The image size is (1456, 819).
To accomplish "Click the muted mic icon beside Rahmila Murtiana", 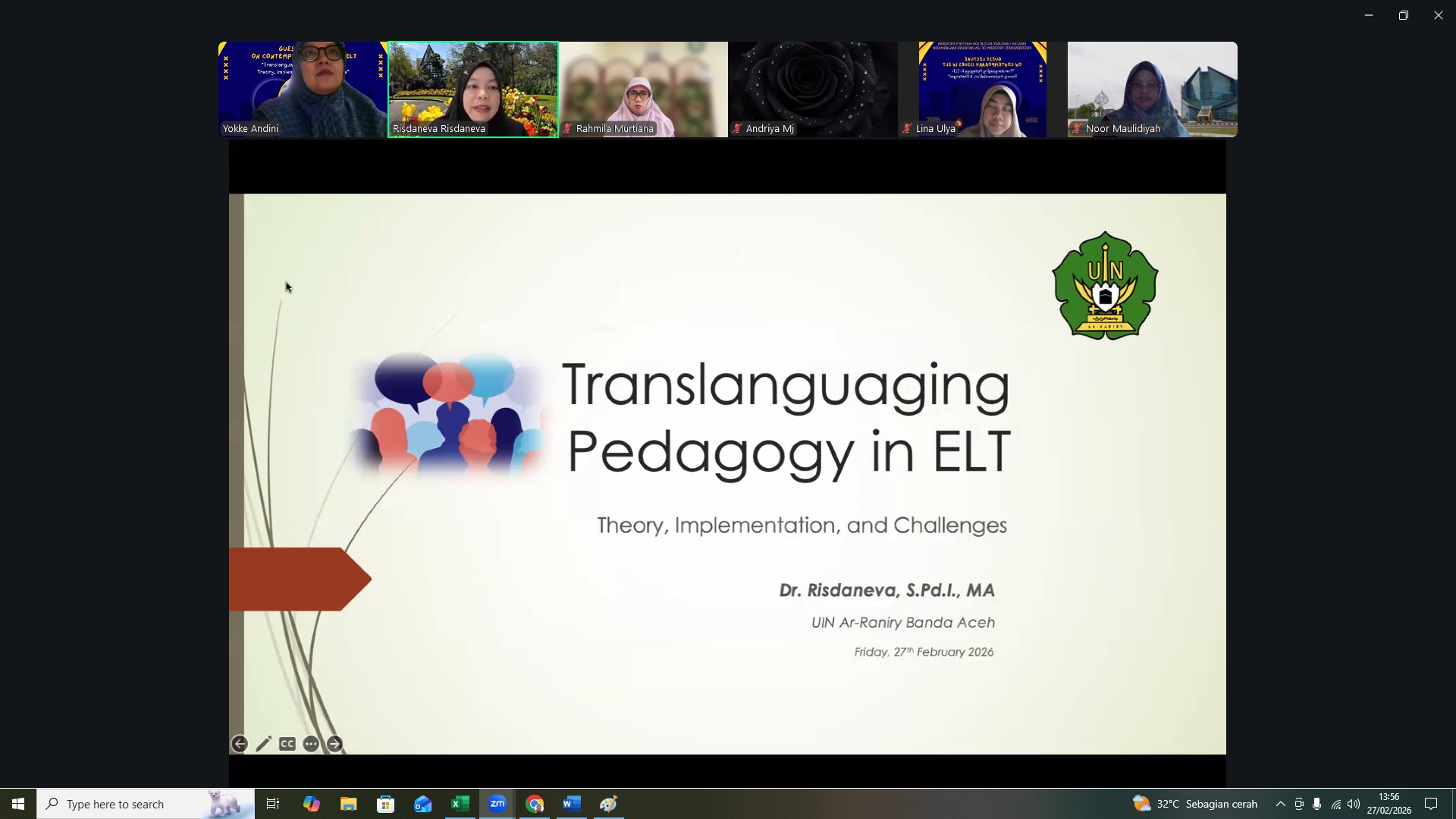I will [567, 129].
